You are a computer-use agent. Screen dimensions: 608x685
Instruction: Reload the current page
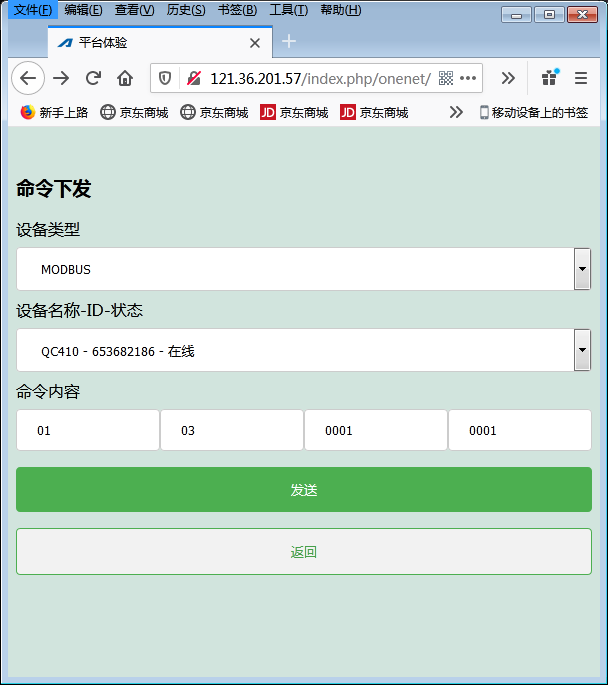coord(93,79)
